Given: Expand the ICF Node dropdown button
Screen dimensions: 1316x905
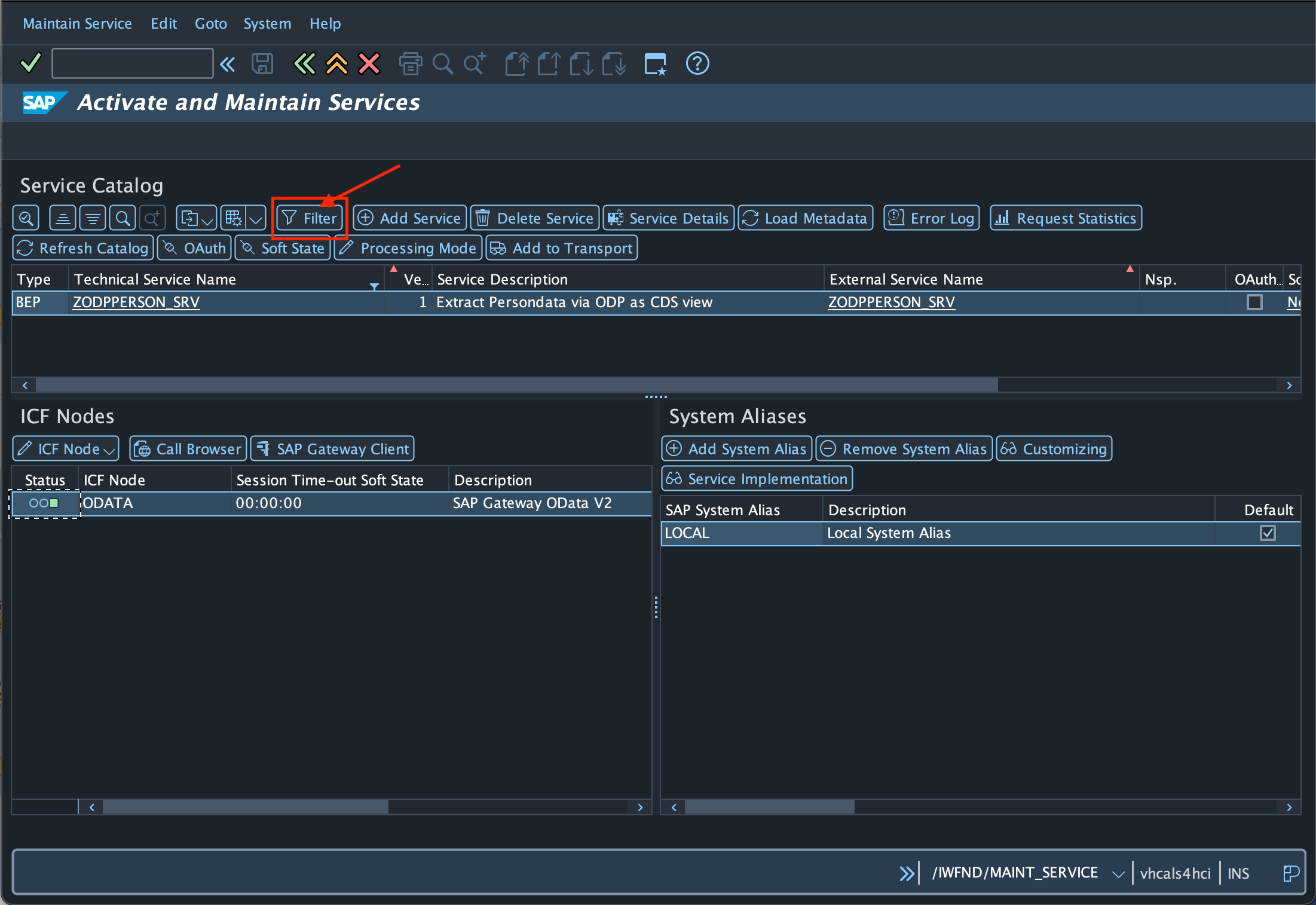Looking at the screenshot, I should tap(66, 449).
